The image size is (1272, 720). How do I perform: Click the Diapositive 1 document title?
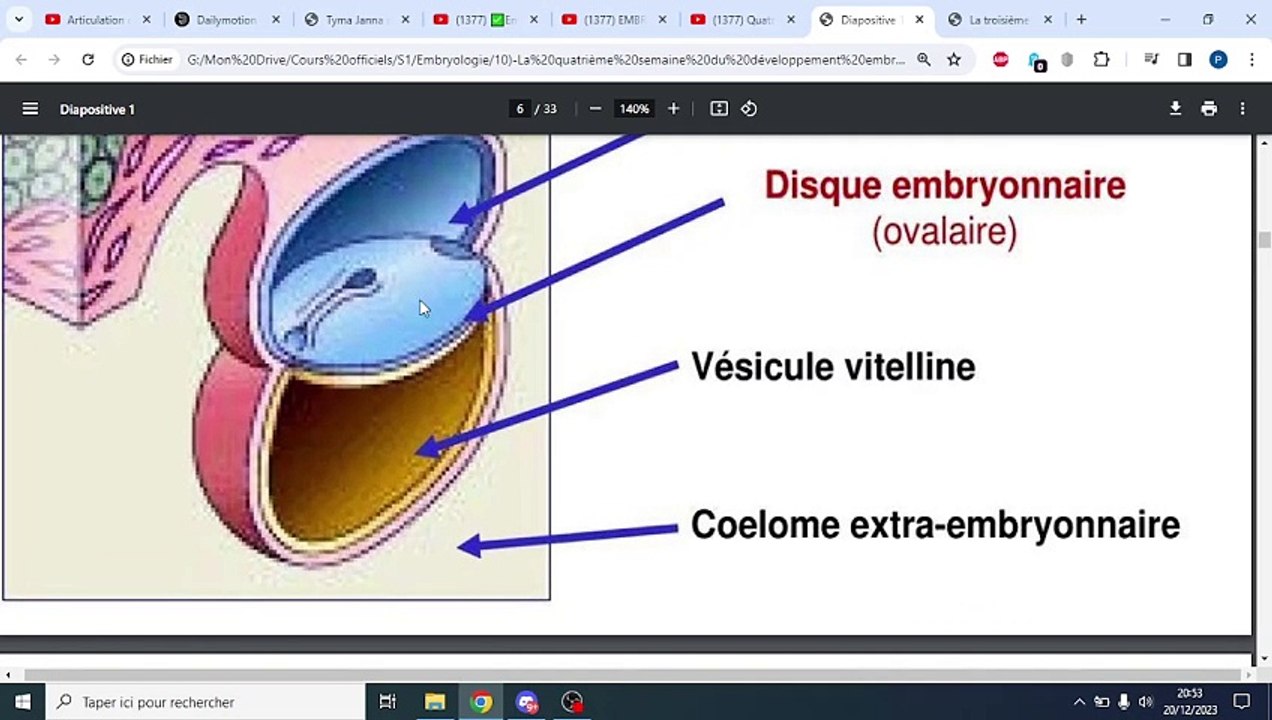click(97, 109)
